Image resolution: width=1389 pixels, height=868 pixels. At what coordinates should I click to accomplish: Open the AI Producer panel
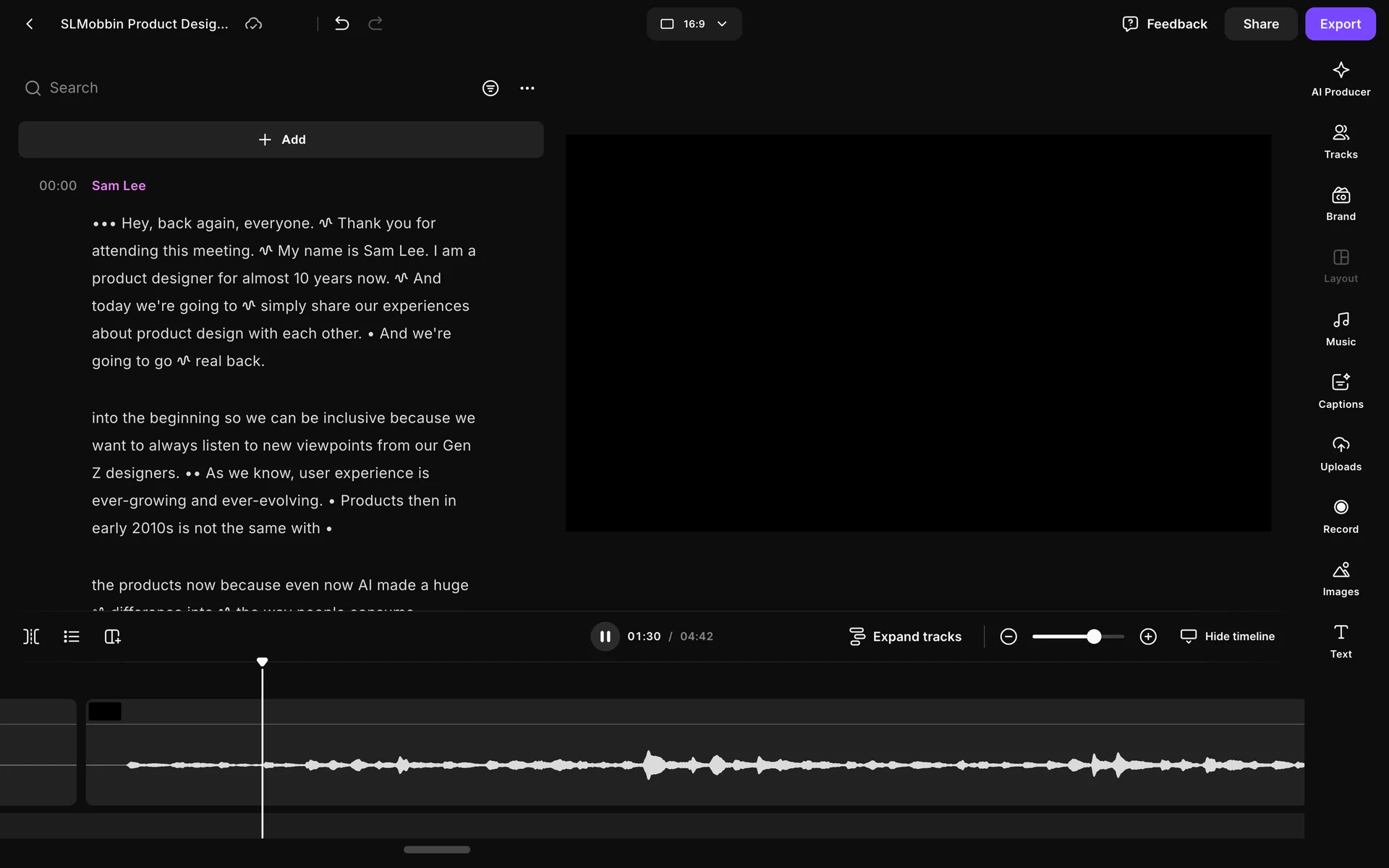(x=1340, y=79)
